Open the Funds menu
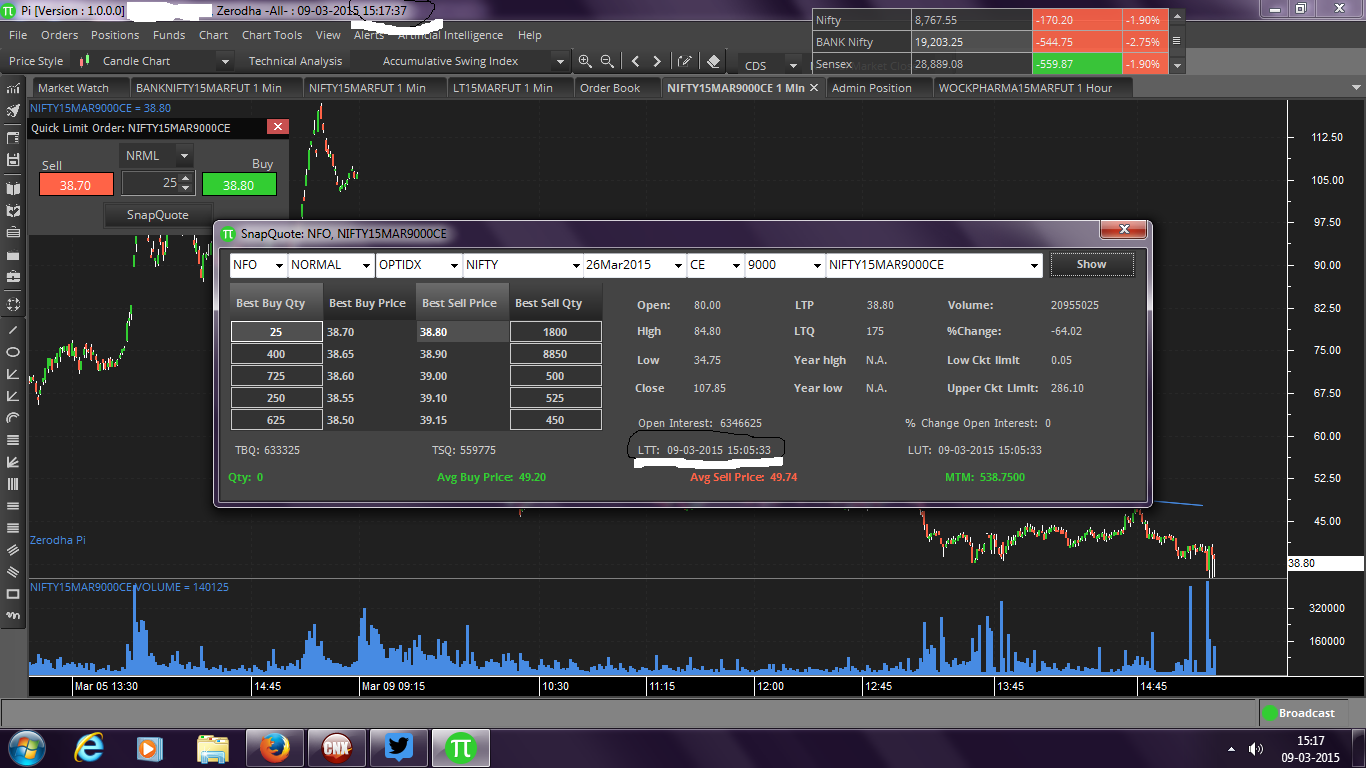Image resolution: width=1366 pixels, height=768 pixels. tap(169, 35)
